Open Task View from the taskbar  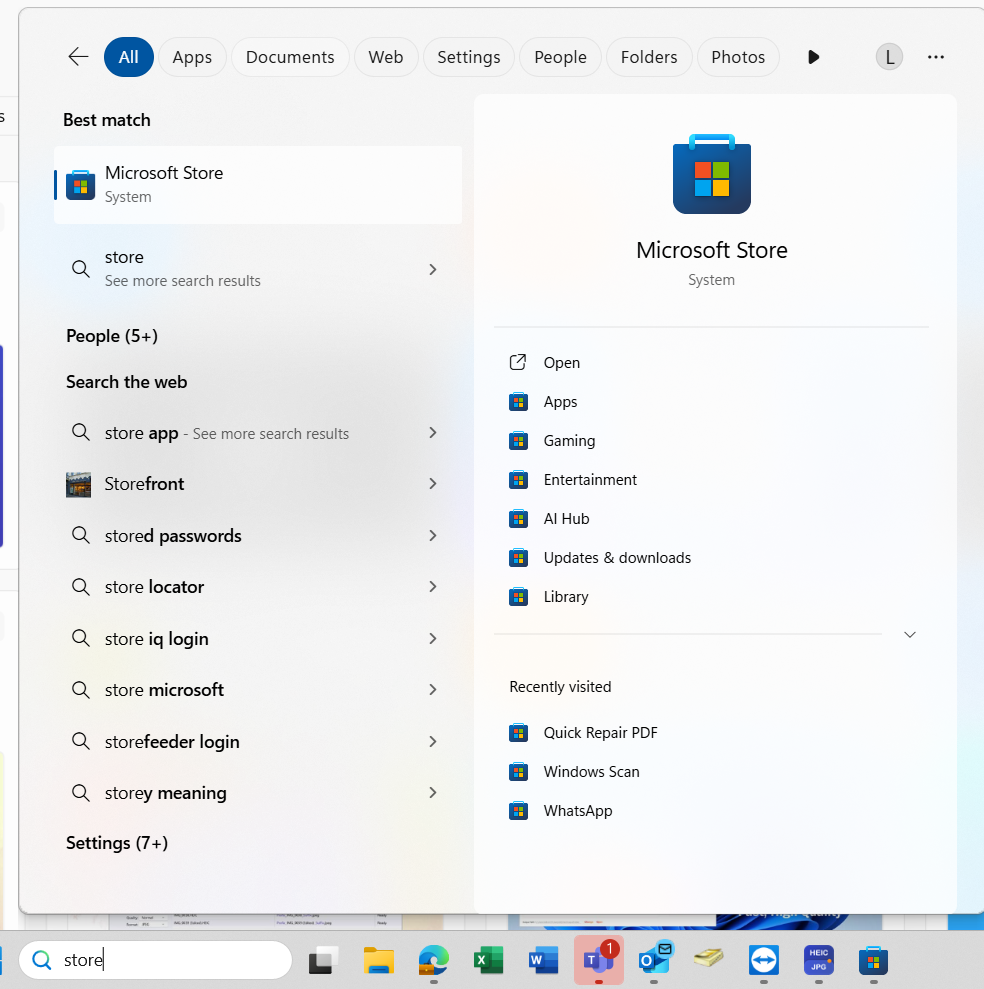click(324, 961)
